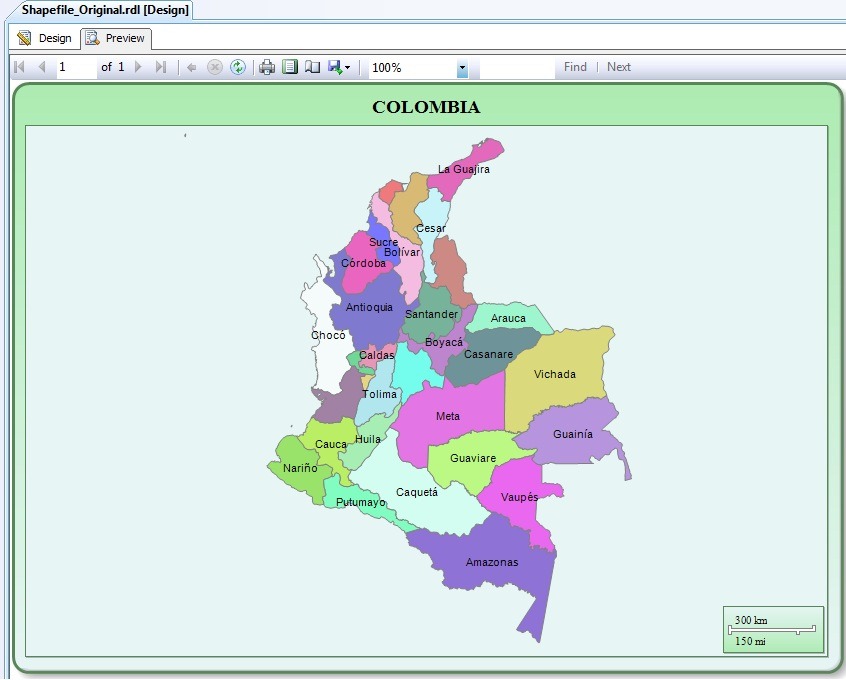The width and height of the screenshot is (846, 680).
Task: Click the Vaupés region
Action: (519, 497)
